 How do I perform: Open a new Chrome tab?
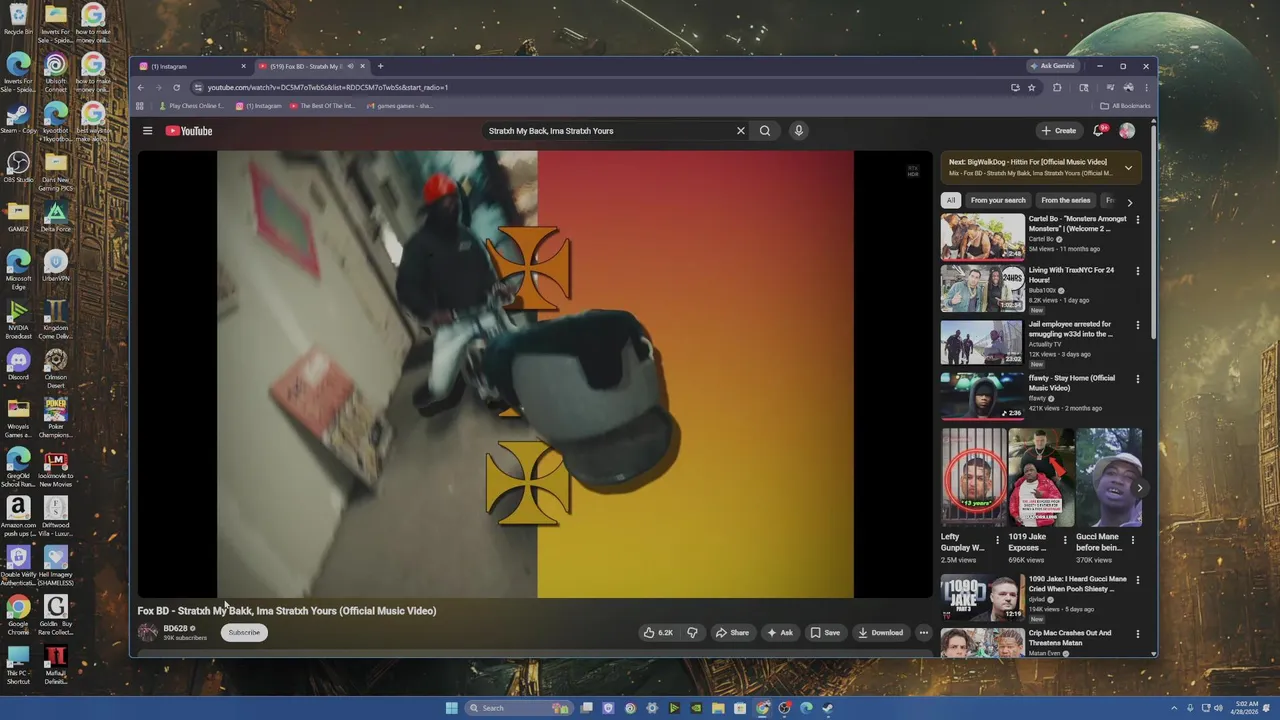pyautogui.click(x=380, y=66)
